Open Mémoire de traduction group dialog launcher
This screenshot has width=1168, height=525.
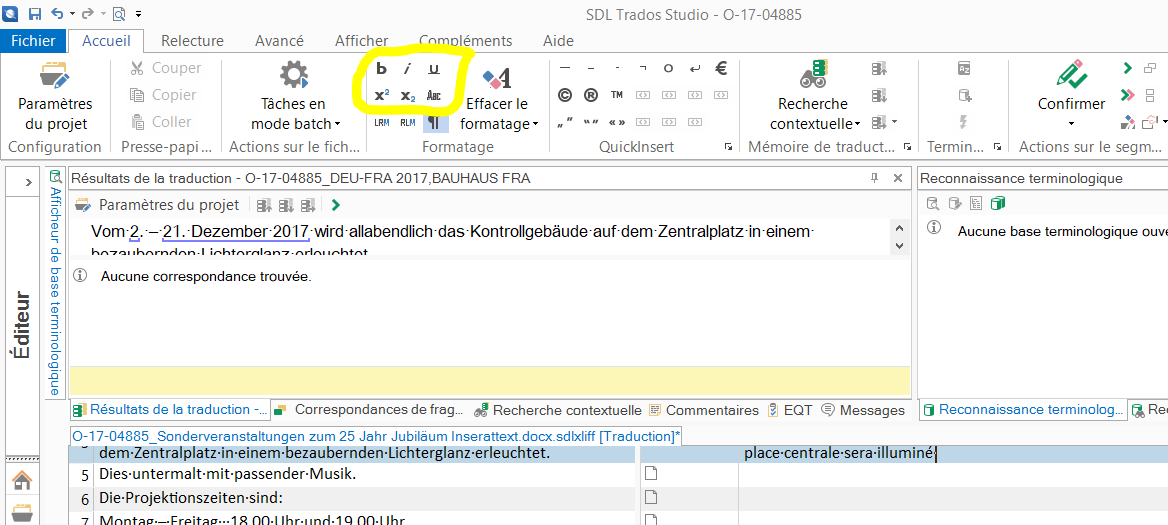(907, 147)
